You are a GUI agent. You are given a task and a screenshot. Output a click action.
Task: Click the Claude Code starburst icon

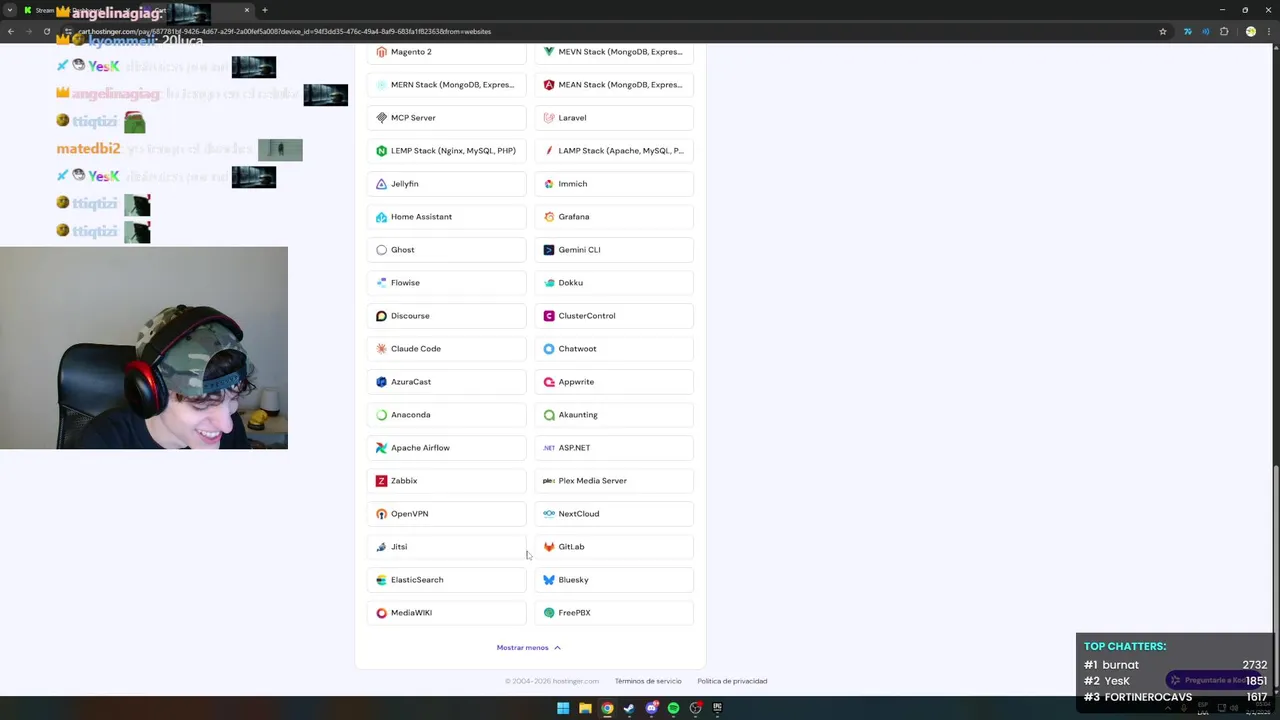click(x=381, y=349)
